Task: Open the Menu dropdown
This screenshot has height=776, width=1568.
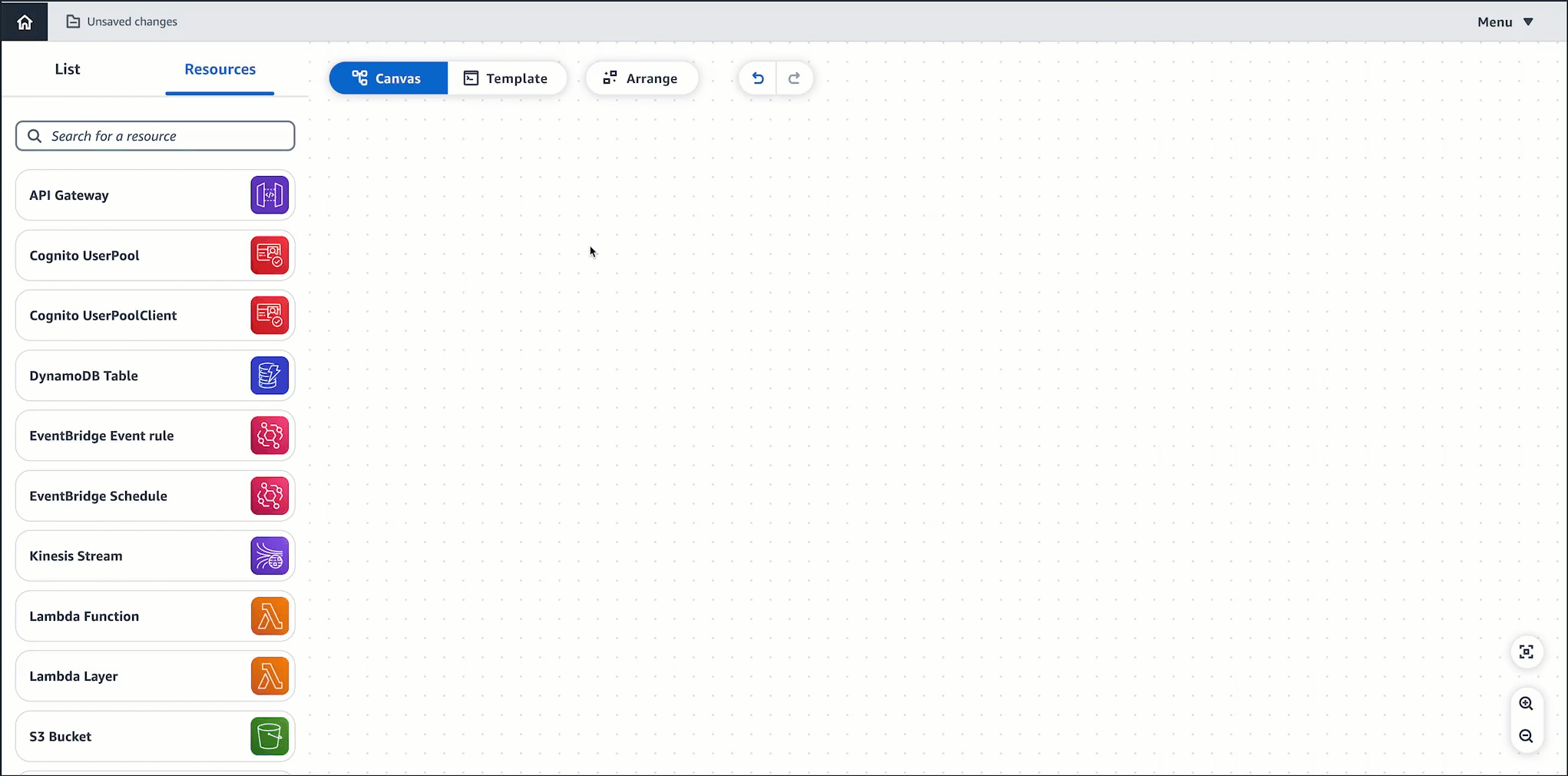Action: click(x=1503, y=22)
